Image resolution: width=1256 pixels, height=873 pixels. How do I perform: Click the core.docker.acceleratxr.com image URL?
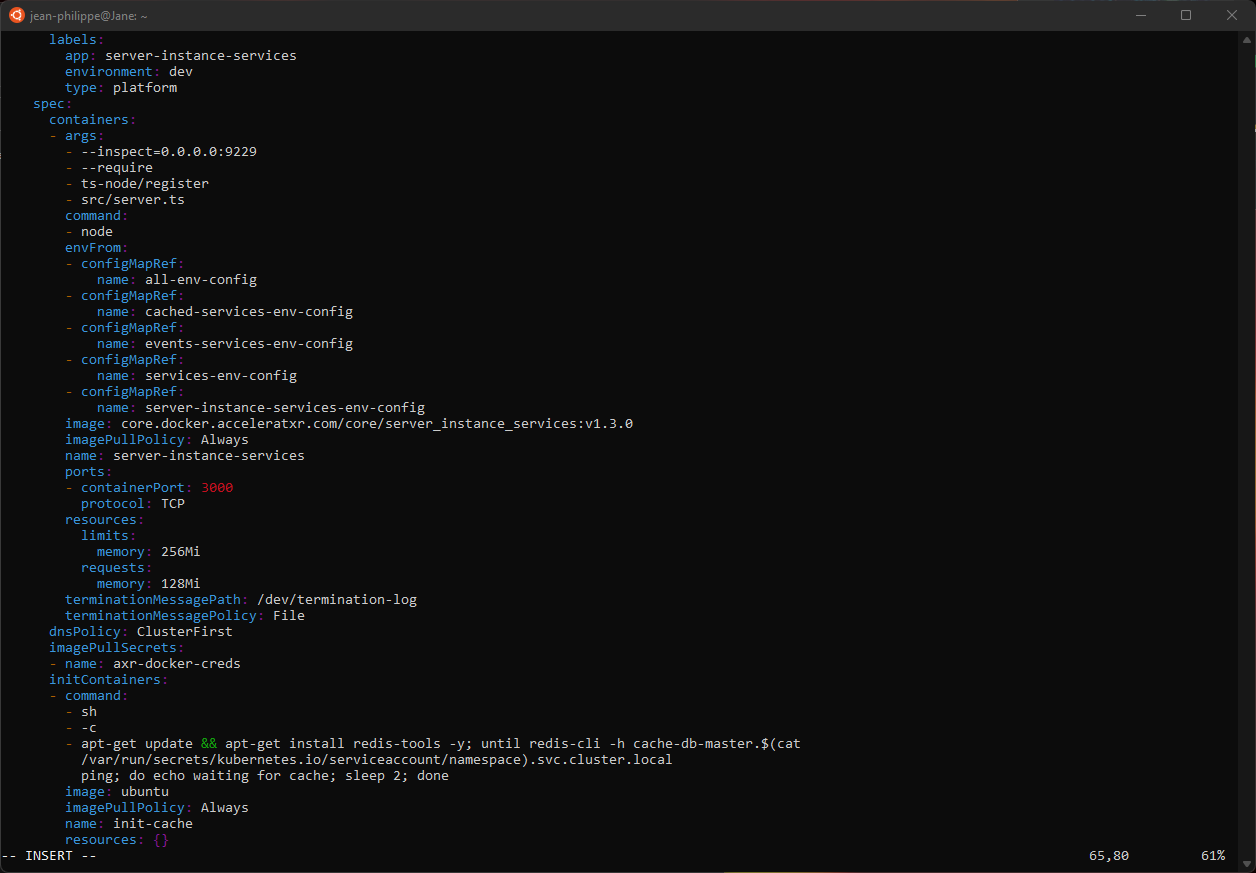tap(377, 424)
